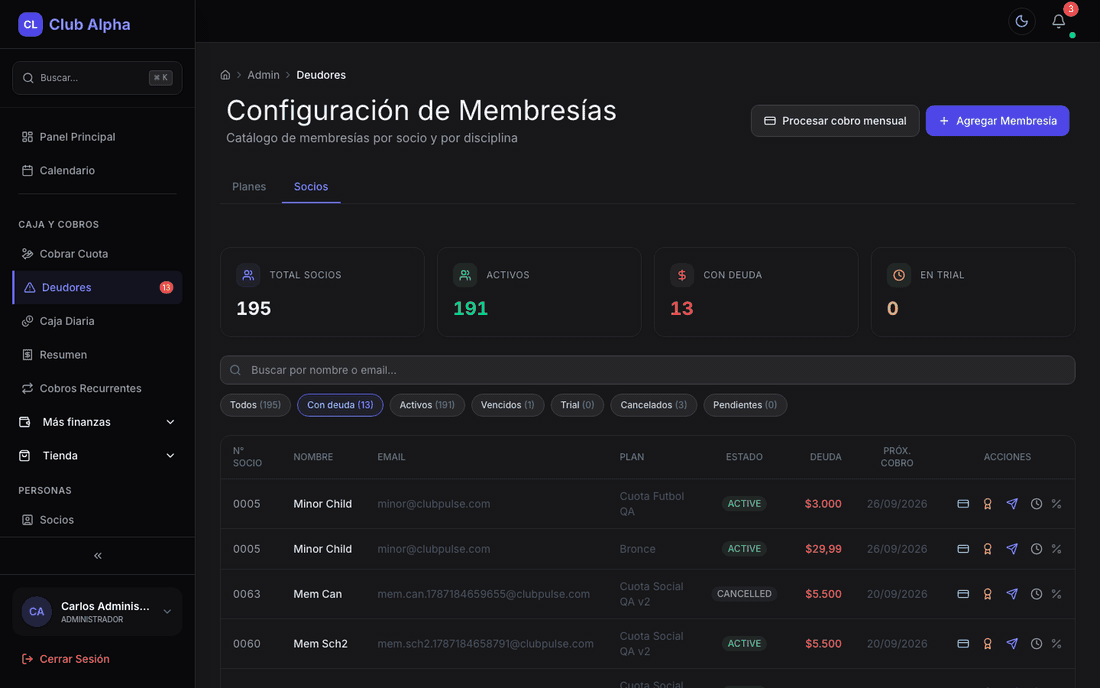Open card payment icon for Mem Can row
This screenshot has width=1100, height=688.
point(963,593)
